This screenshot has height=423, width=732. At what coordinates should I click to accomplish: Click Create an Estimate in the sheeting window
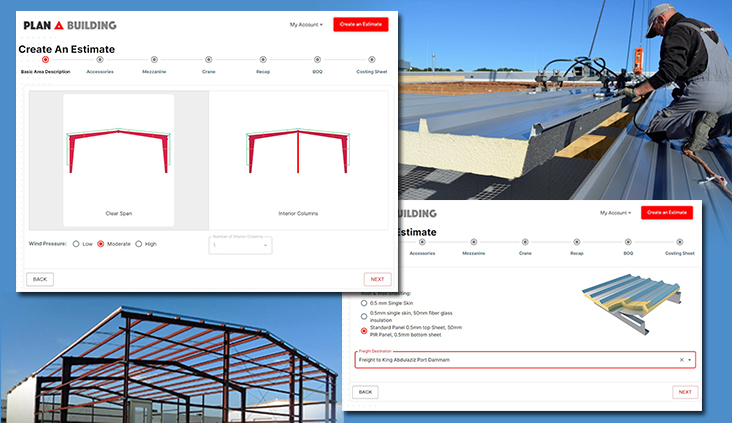point(667,212)
